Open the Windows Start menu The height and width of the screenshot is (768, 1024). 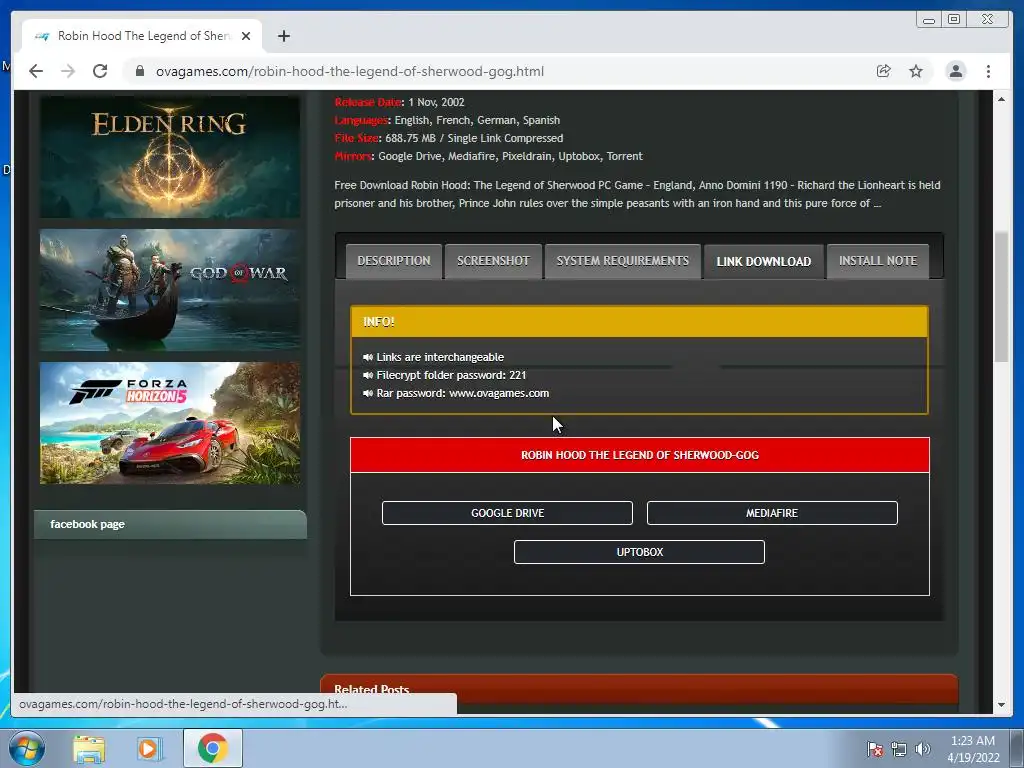27,748
